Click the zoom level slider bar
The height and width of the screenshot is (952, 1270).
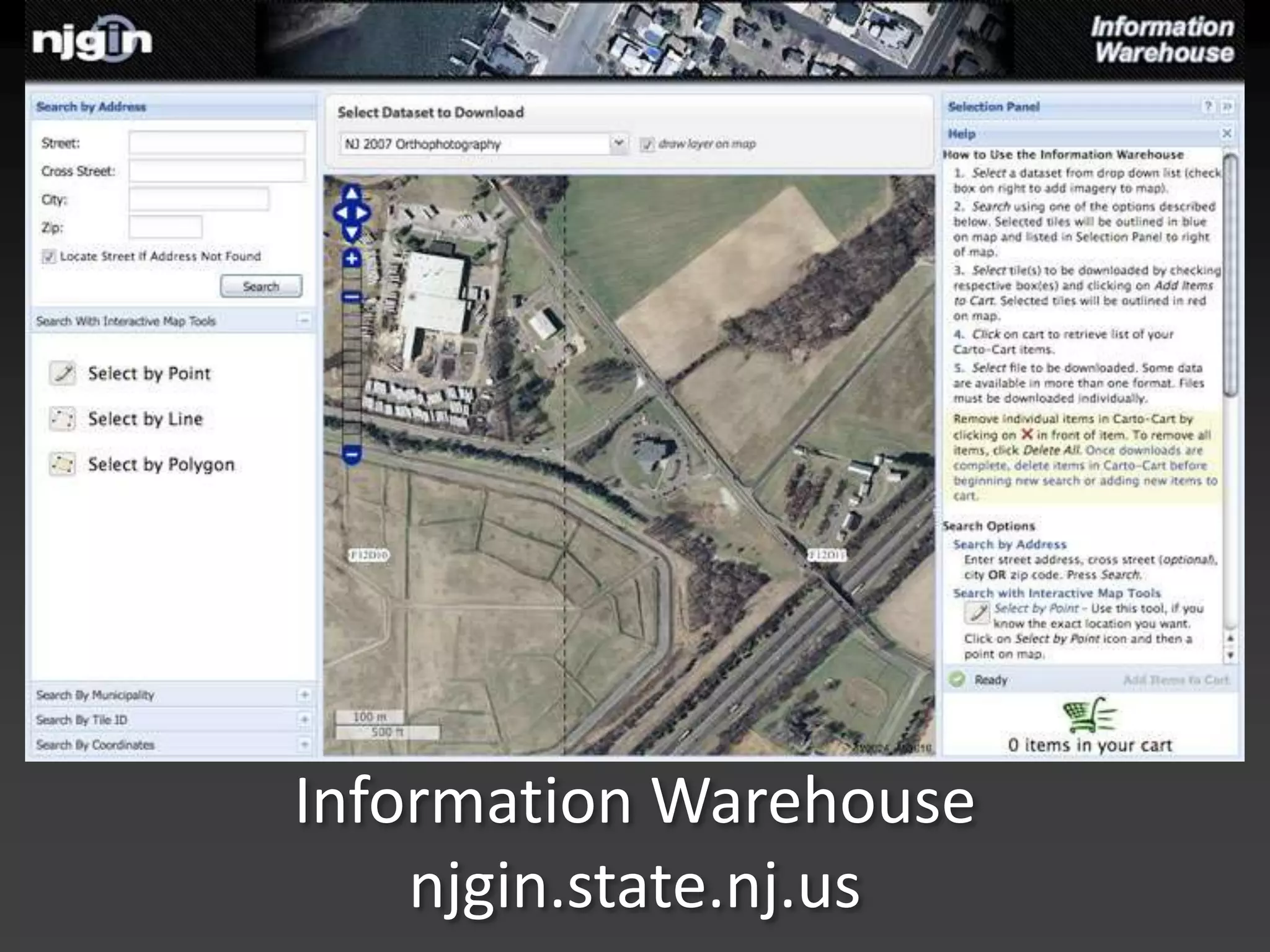352,356
